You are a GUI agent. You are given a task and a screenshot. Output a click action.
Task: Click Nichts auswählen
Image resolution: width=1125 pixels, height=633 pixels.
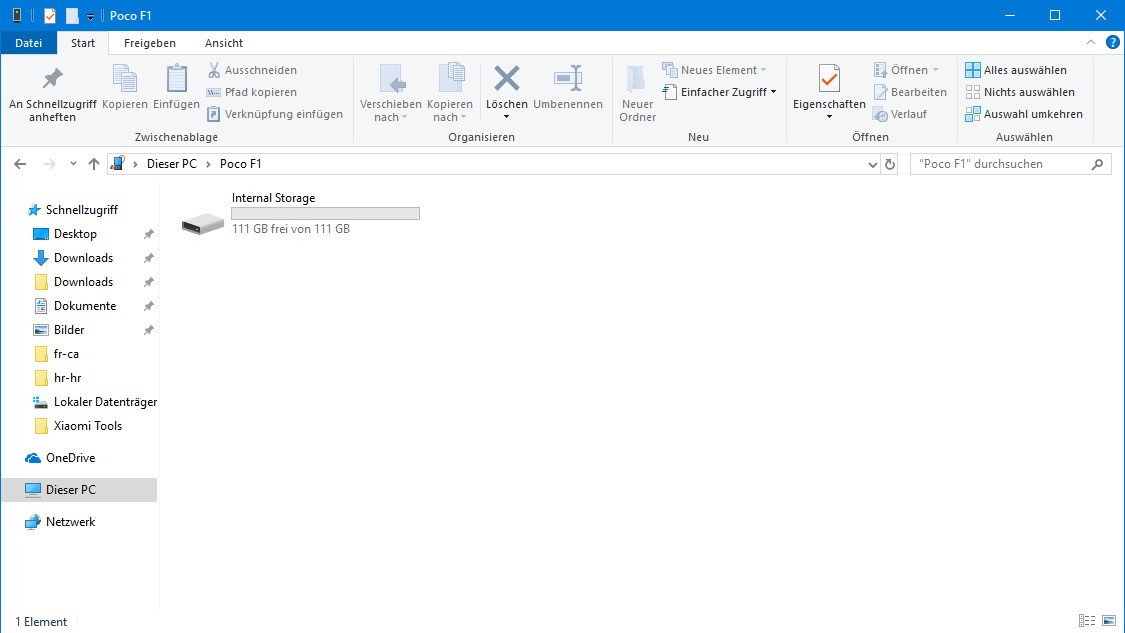click(1020, 92)
